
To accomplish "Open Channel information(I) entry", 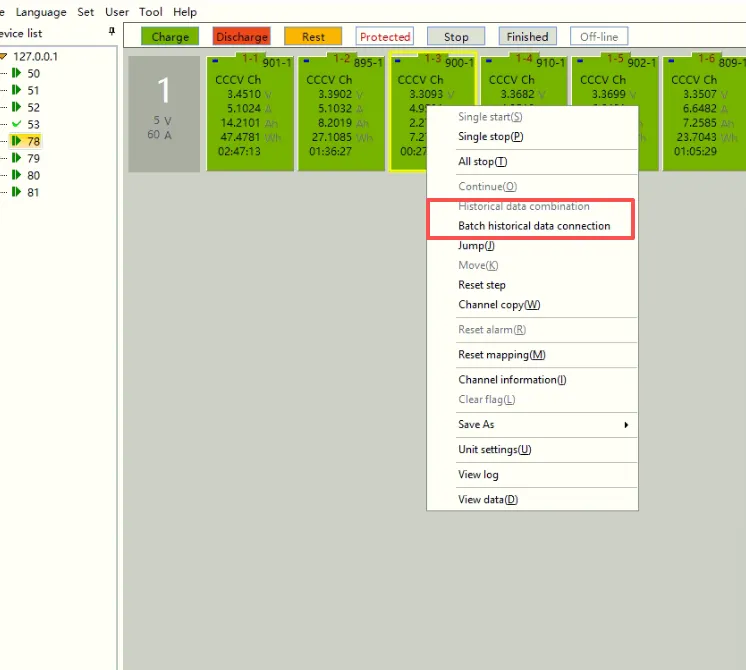I will coord(532,380).
